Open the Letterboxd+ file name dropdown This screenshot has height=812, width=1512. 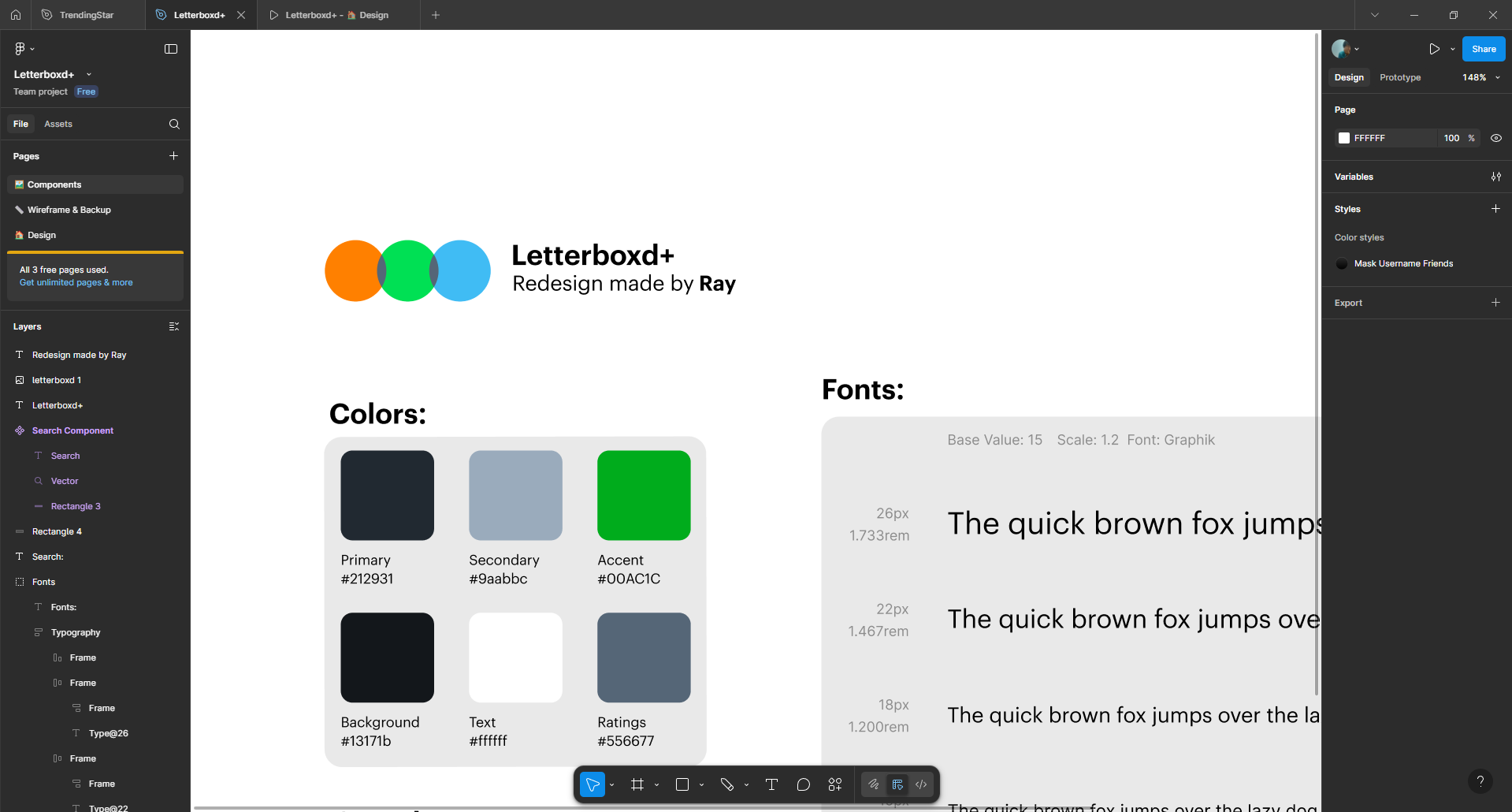click(x=89, y=74)
